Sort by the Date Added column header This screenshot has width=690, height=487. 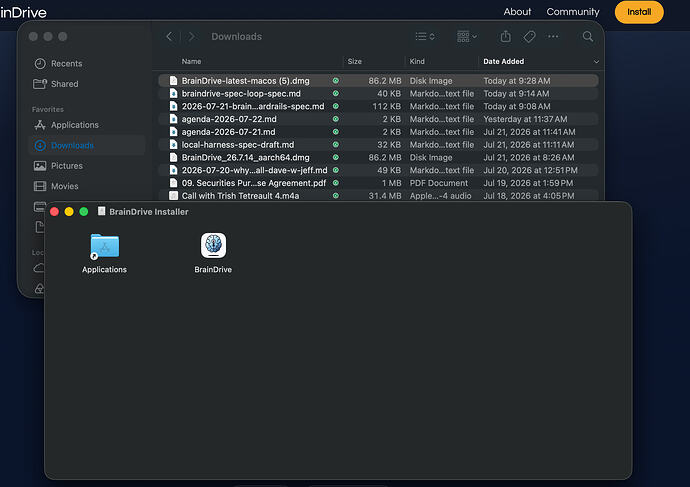[x=503, y=62]
